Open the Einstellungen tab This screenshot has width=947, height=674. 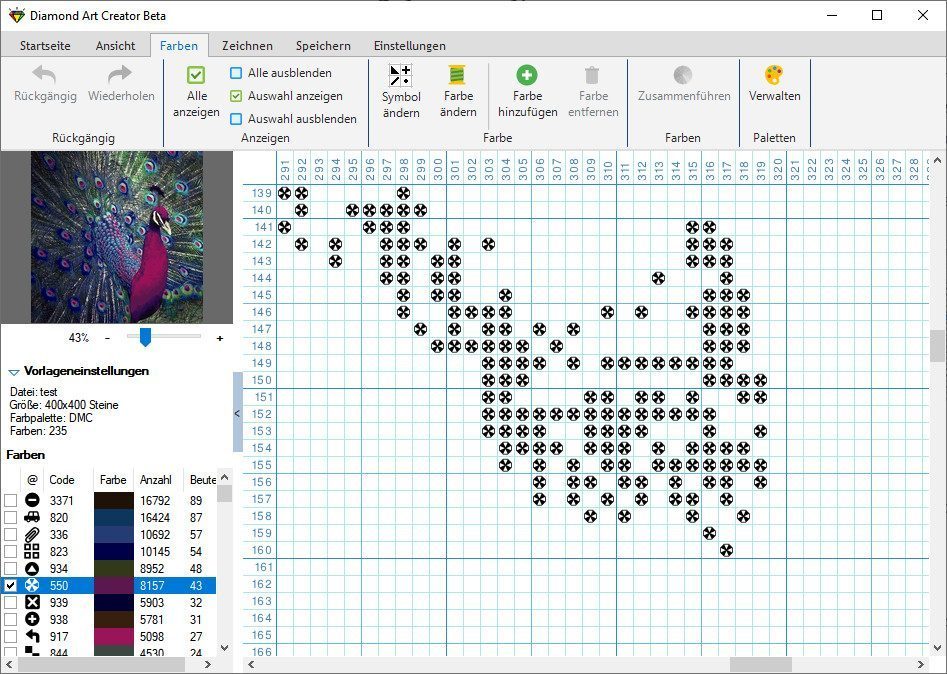click(x=409, y=46)
